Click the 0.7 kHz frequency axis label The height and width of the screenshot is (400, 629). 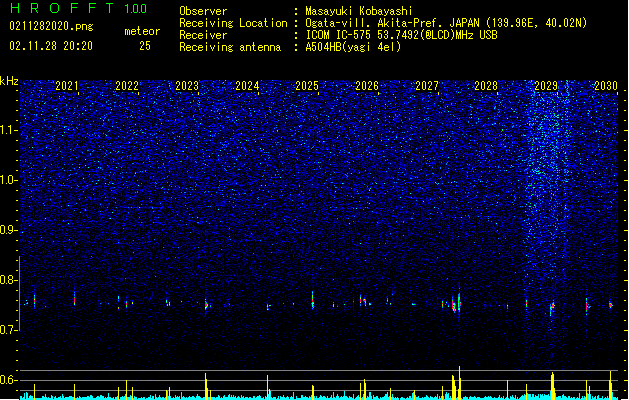[9, 330]
